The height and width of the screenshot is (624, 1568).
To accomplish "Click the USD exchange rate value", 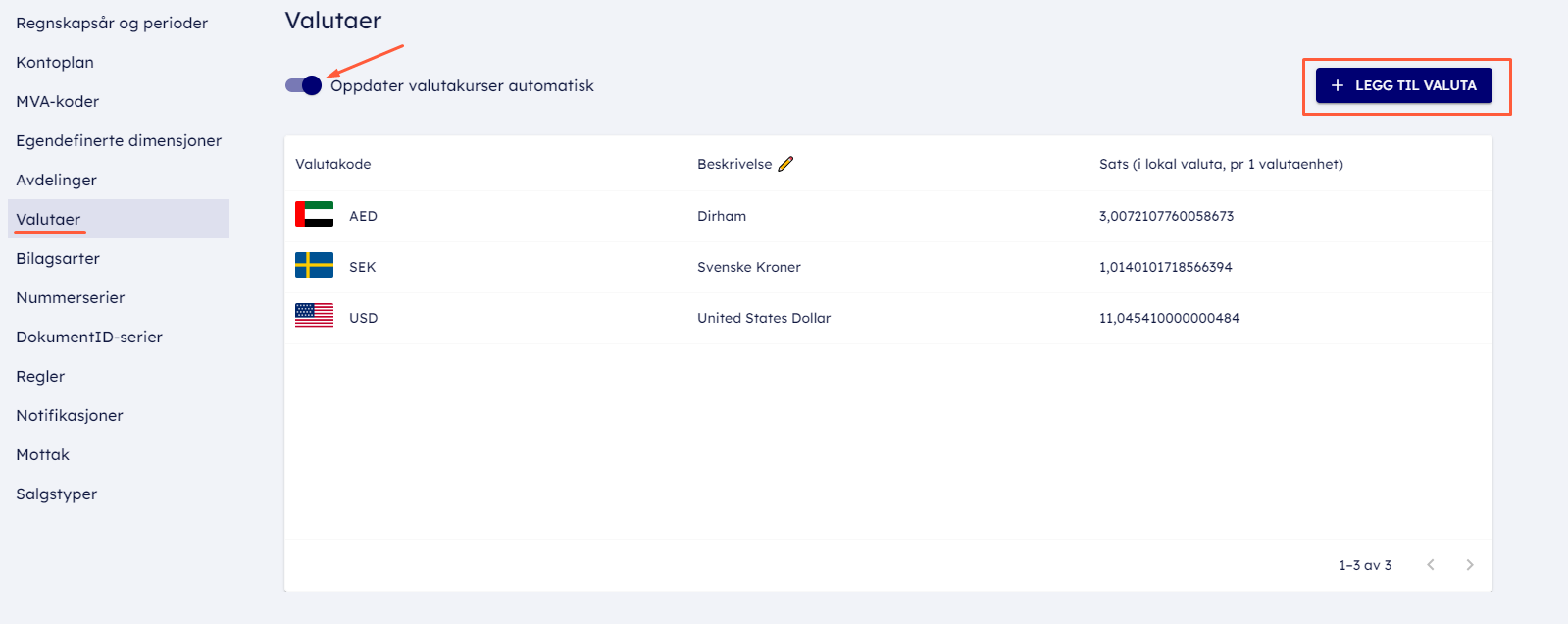I will pos(1169,318).
